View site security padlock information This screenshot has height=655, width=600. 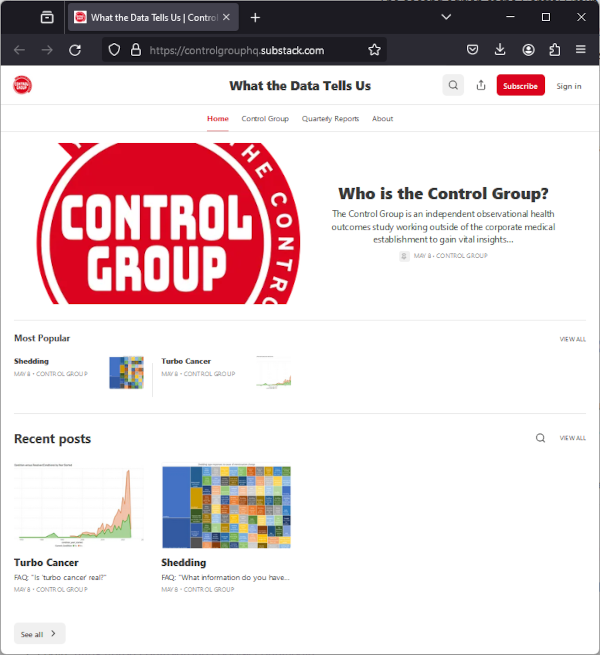click(135, 50)
